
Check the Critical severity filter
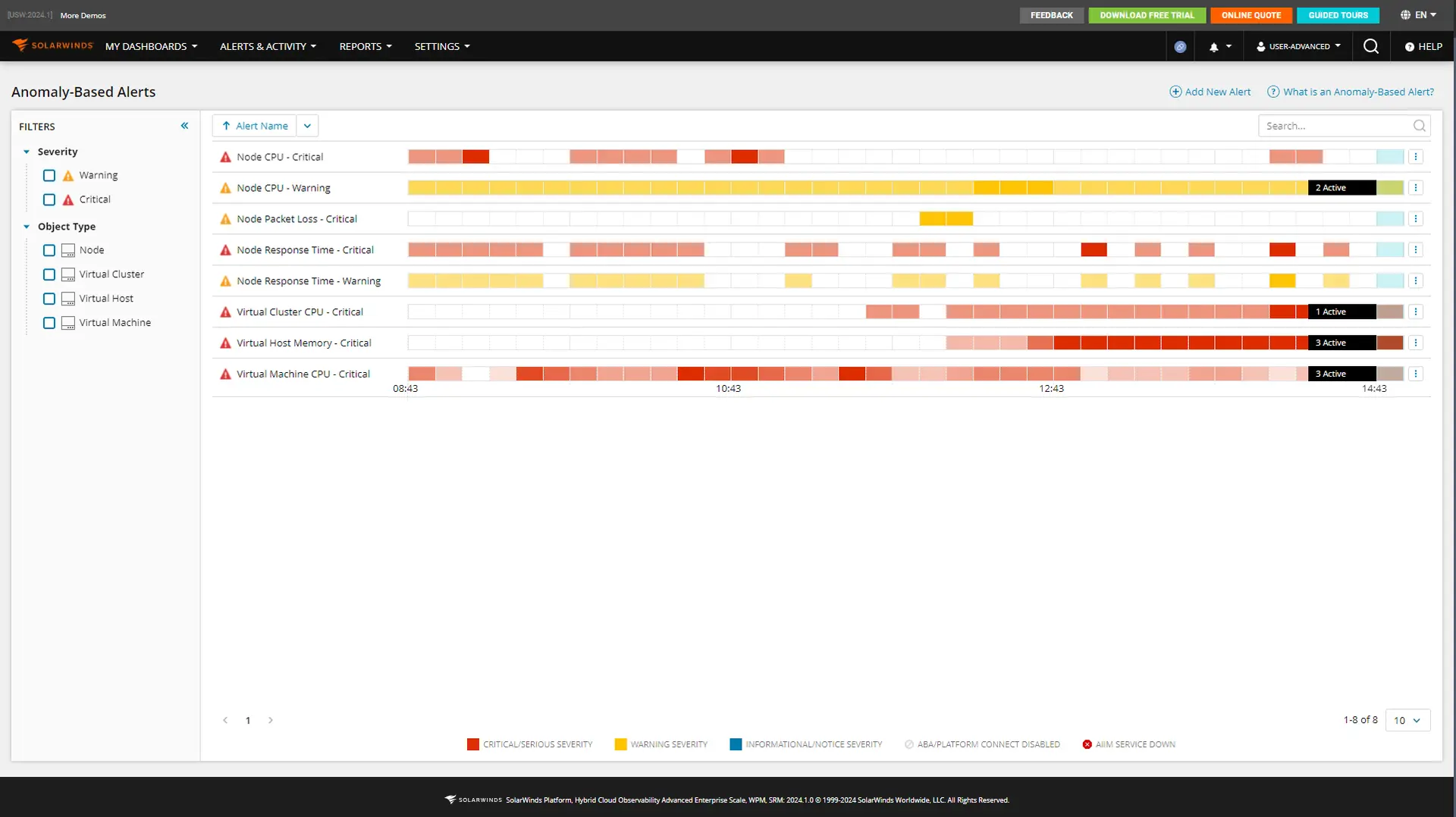tap(49, 199)
